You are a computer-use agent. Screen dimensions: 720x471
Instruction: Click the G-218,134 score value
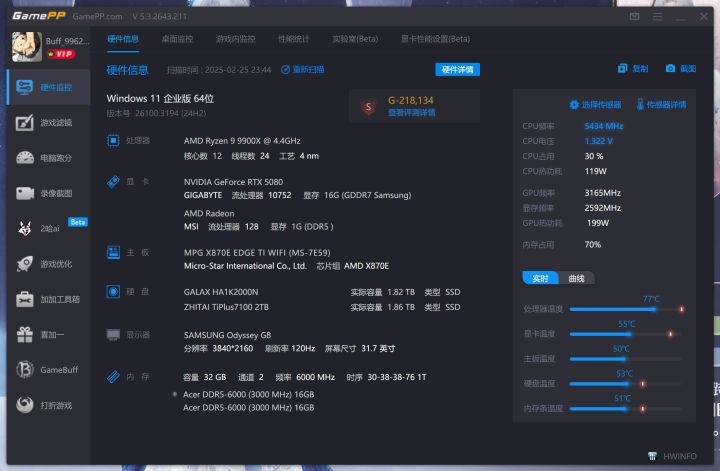(x=411, y=100)
